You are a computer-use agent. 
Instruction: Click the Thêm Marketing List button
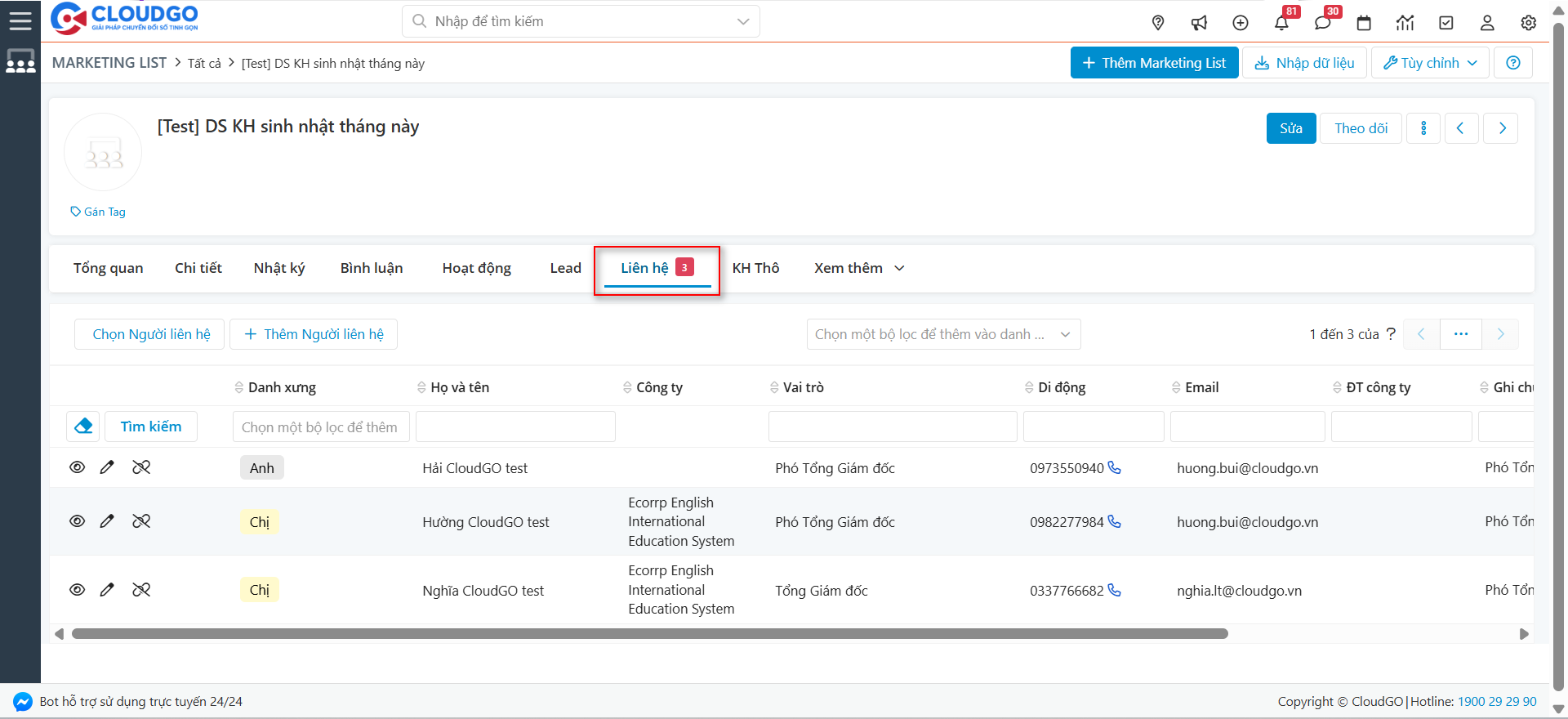[x=1154, y=63]
